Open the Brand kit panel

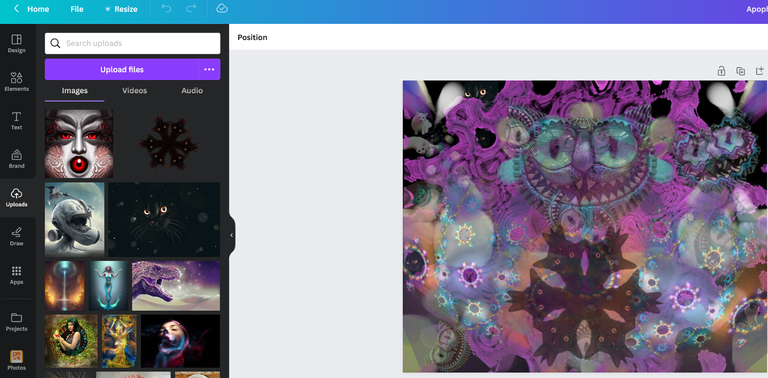16,159
